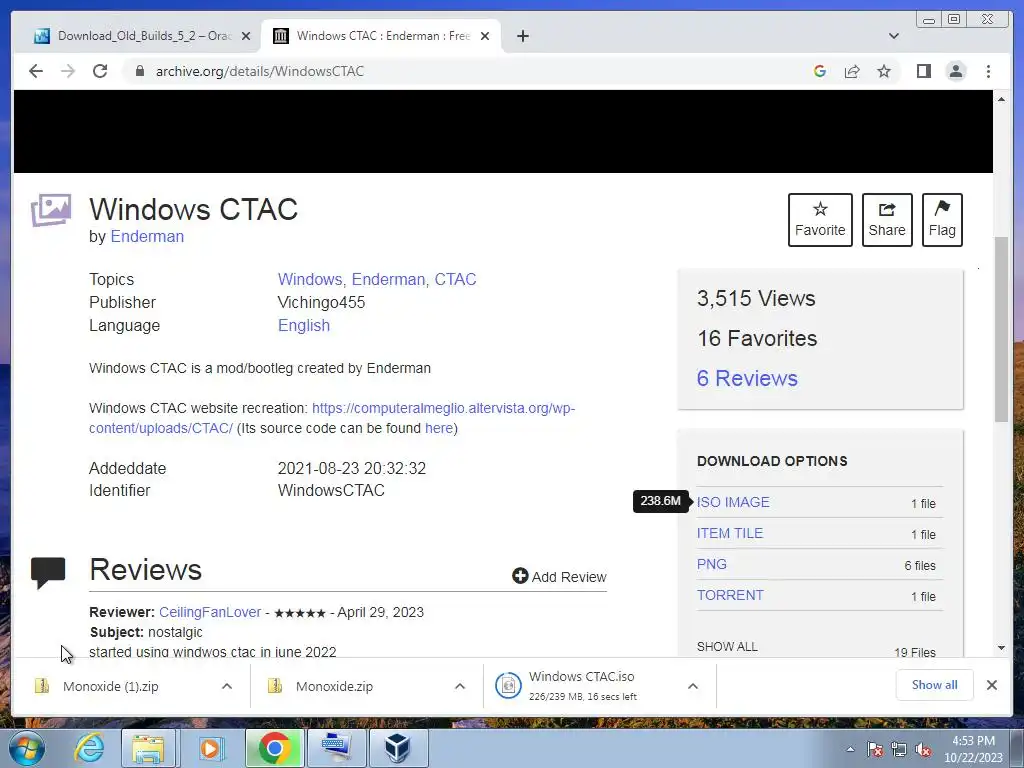The height and width of the screenshot is (768, 1024).
Task: Expand options for Monoxide.zip
Action: coord(460,686)
